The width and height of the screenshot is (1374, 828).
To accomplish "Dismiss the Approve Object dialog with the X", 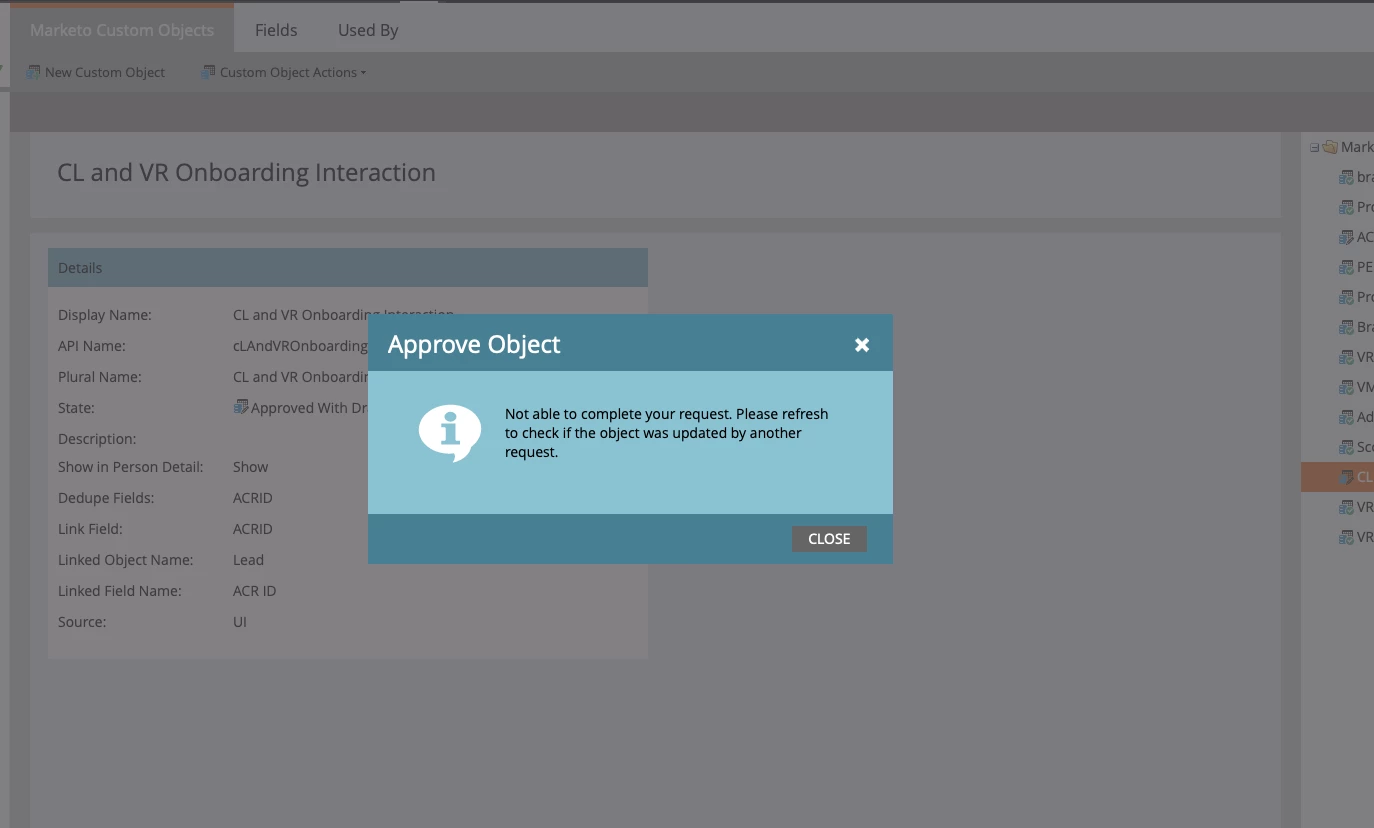I will coord(862,345).
